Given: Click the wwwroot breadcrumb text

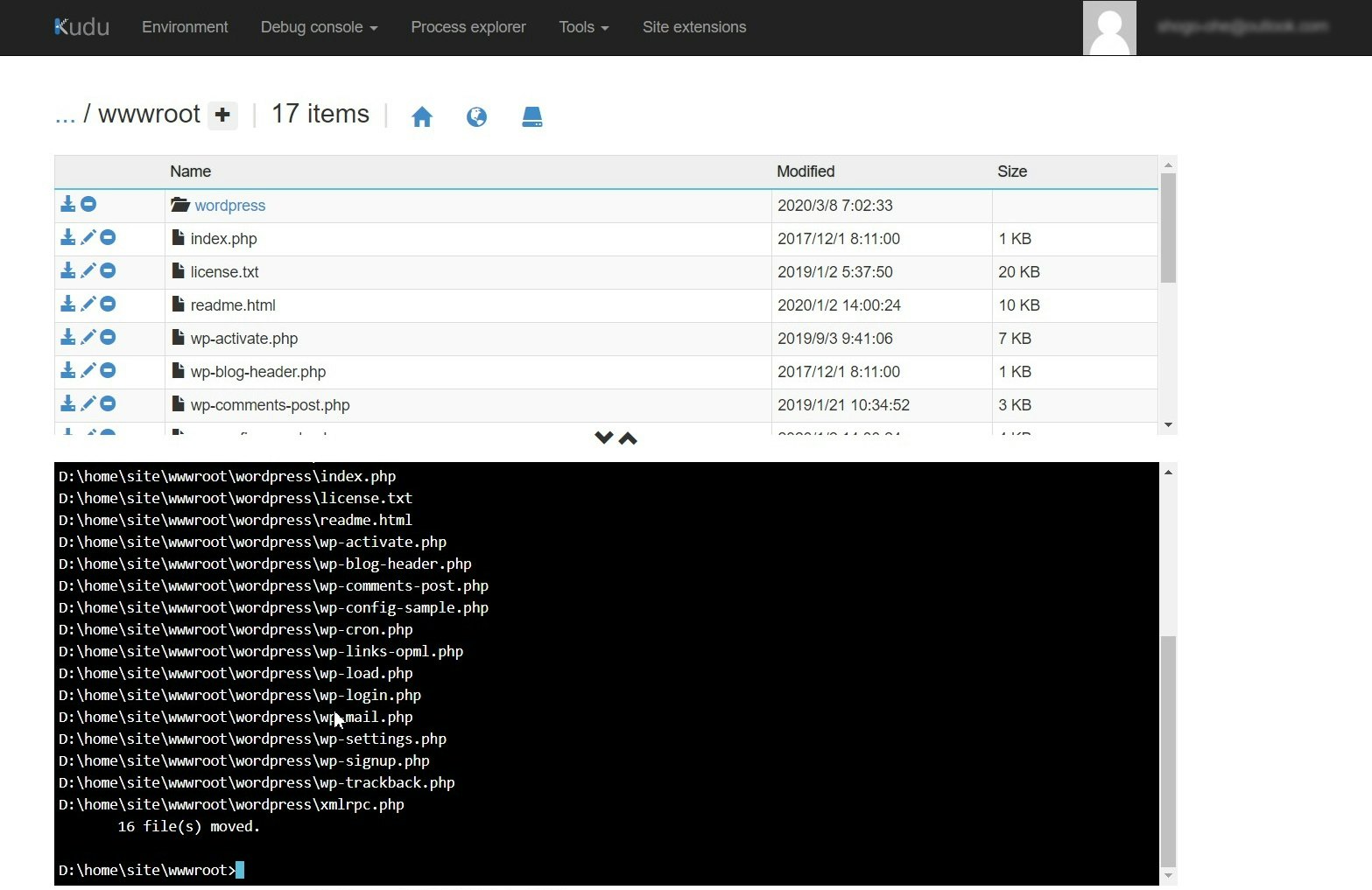Looking at the screenshot, I should click(149, 114).
